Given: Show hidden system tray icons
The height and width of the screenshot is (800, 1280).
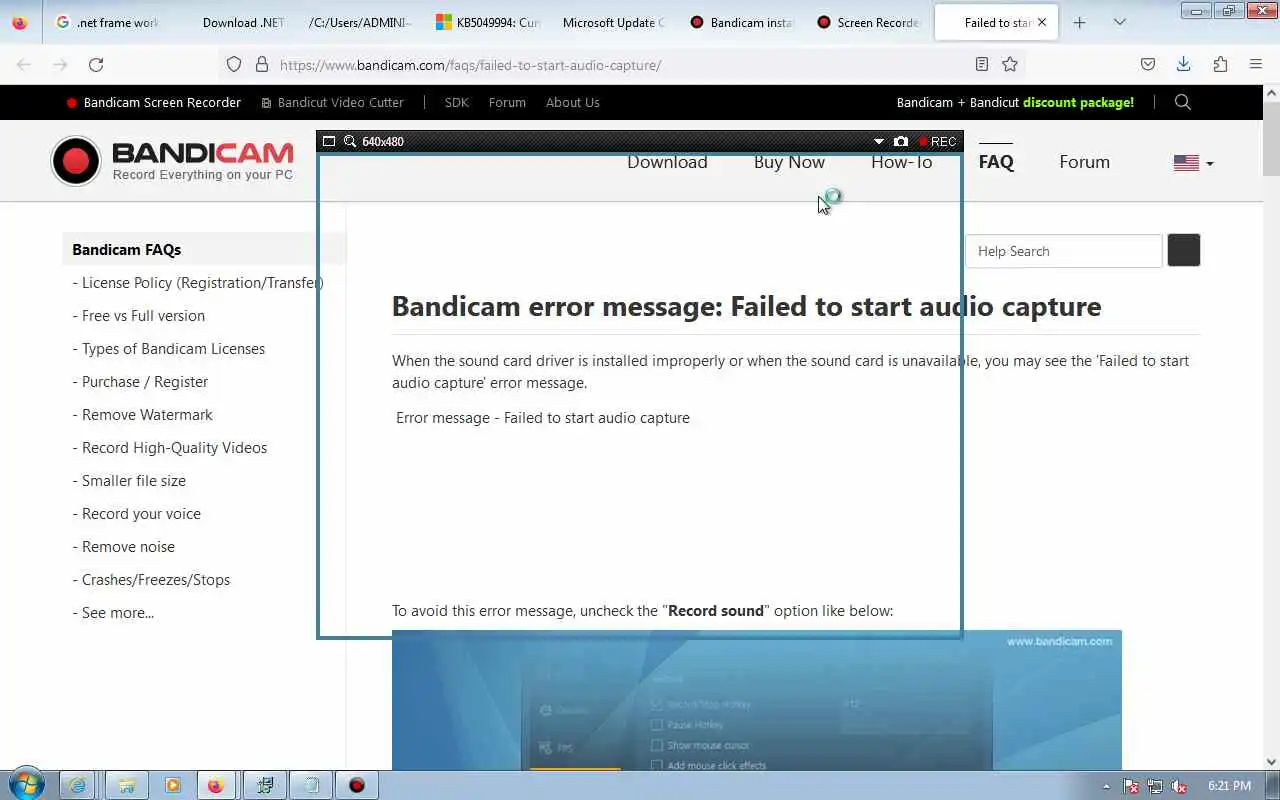Looking at the screenshot, I should pos(1106,786).
